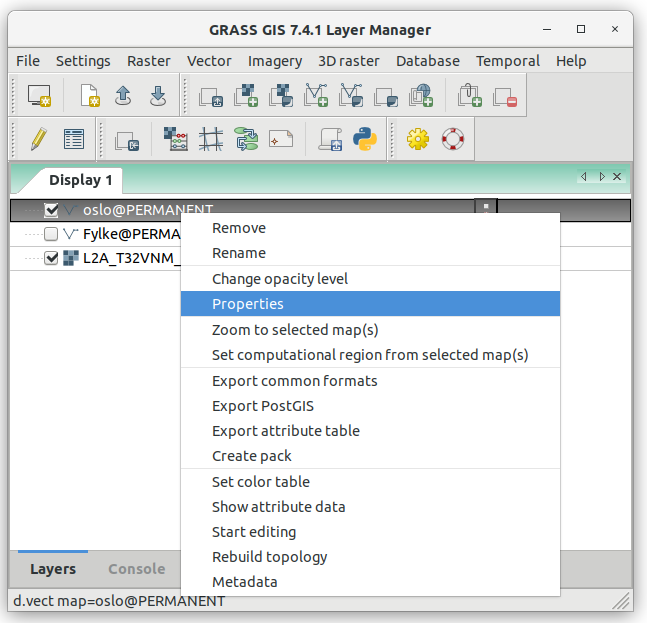Start new map display icon
647x623 pixels.
pos(39,96)
